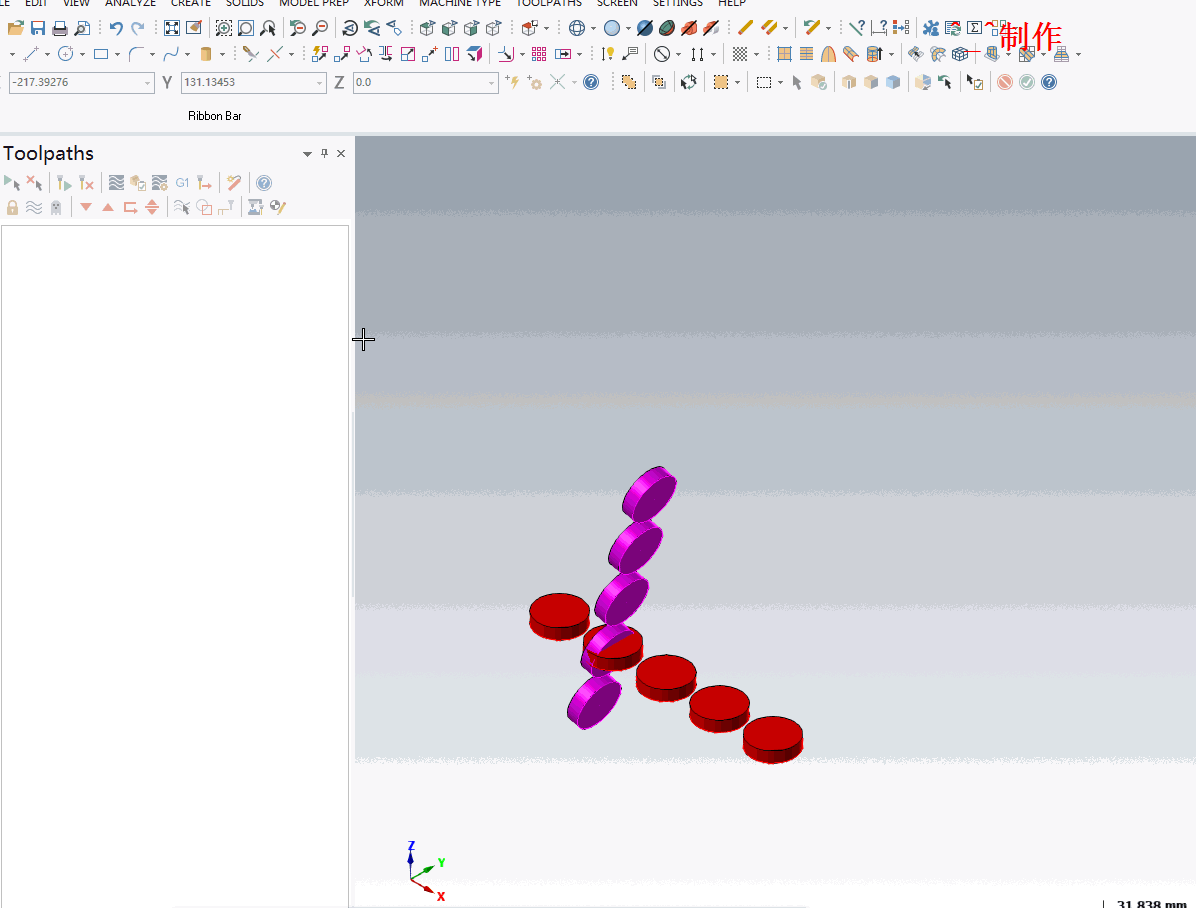Open the SETTINGS menu
Viewport: 1196px width, 908px height.
[x=677, y=3]
